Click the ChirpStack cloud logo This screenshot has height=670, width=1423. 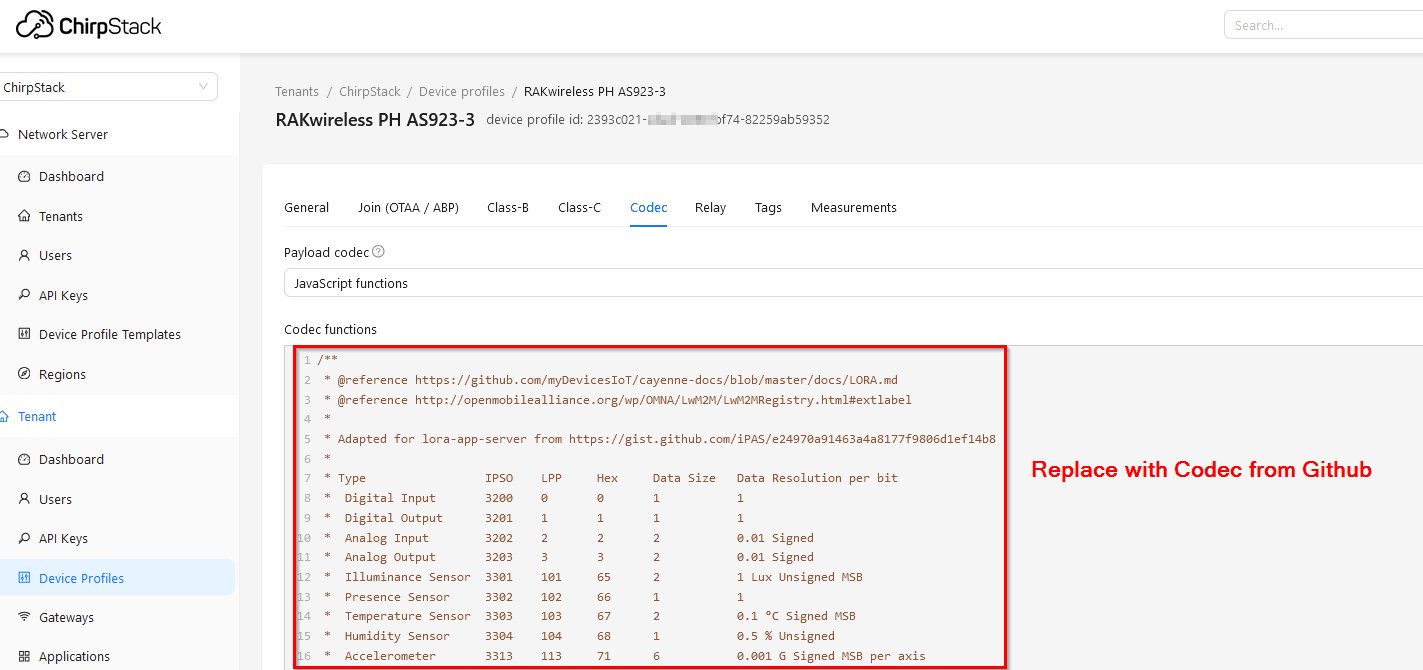pos(34,25)
